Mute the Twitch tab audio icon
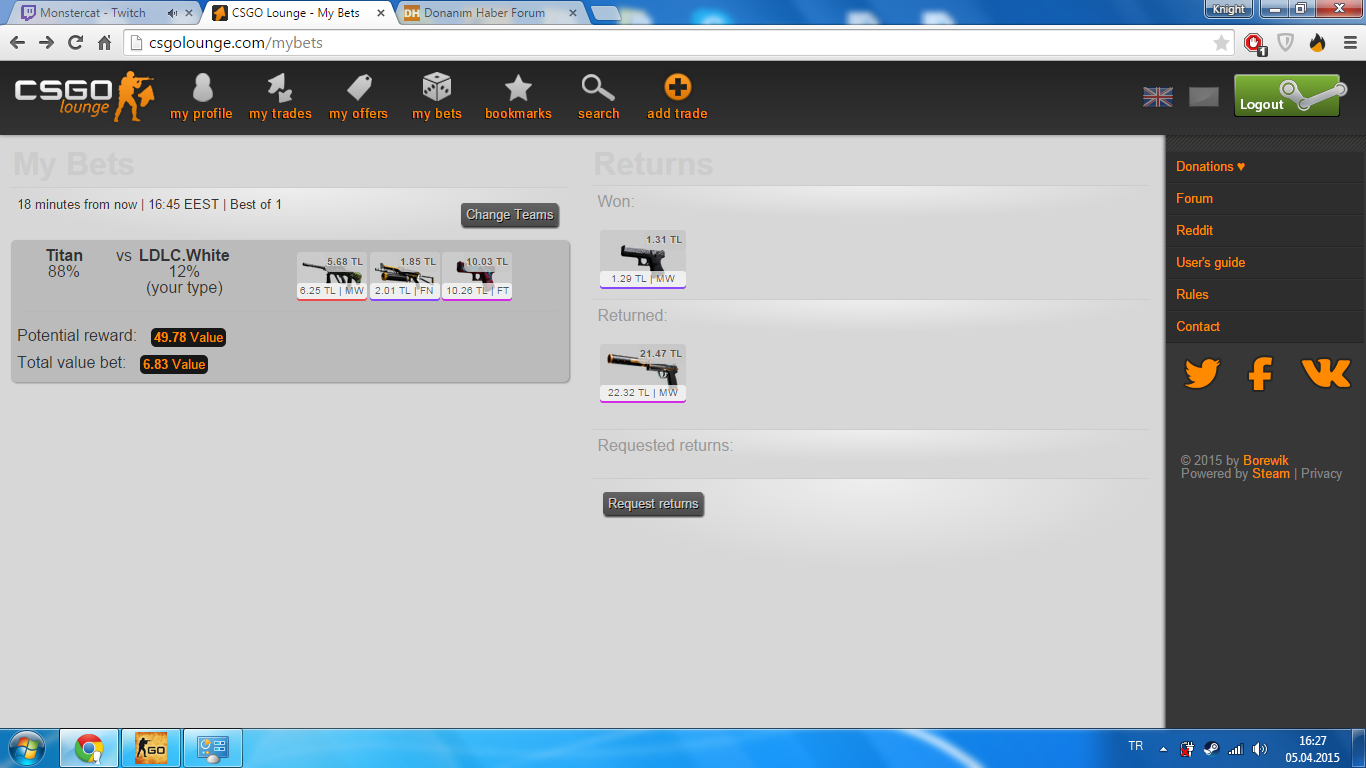1366x768 pixels. pyautogui.click(x=173, y=13)
